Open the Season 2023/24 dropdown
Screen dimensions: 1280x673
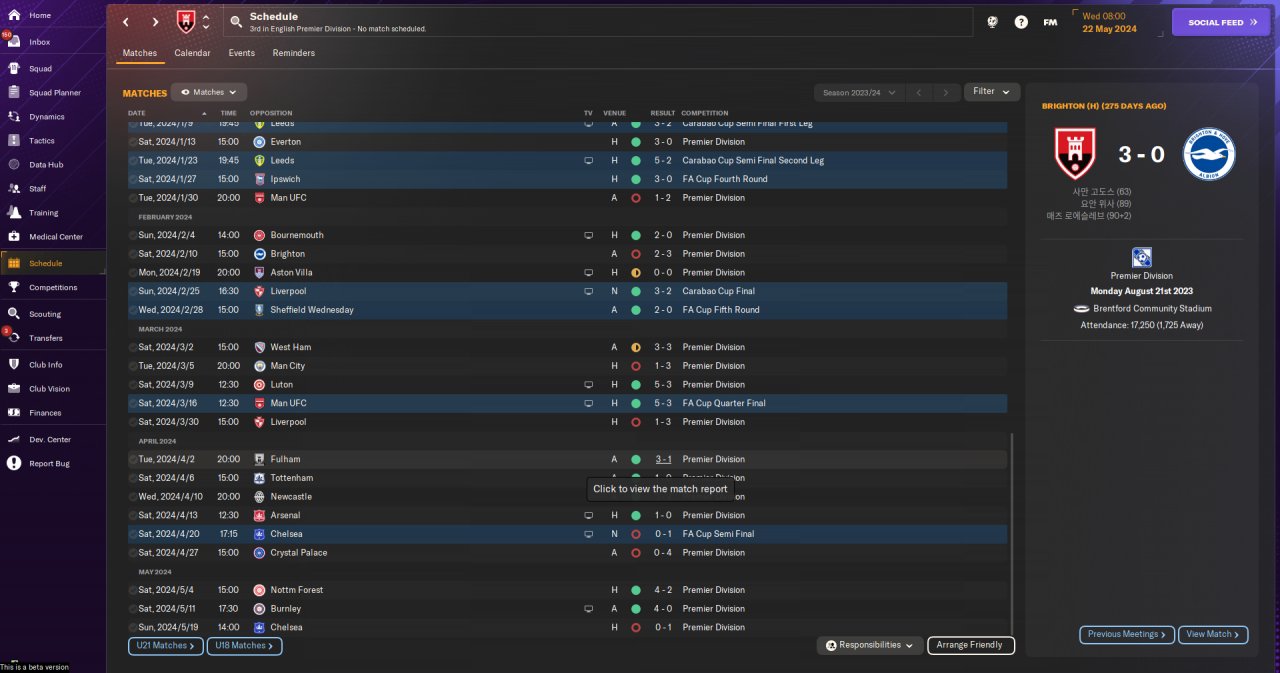[x=860, y=92]
